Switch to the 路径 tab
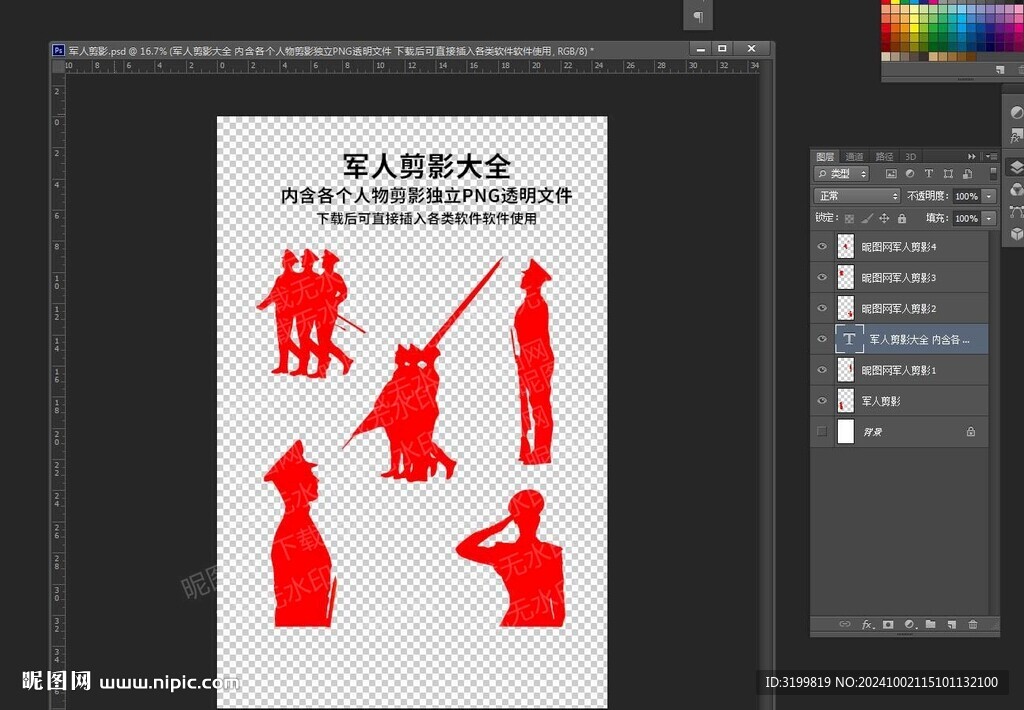The height and width of the screenshot is (710, 1024). pos(884,157)
